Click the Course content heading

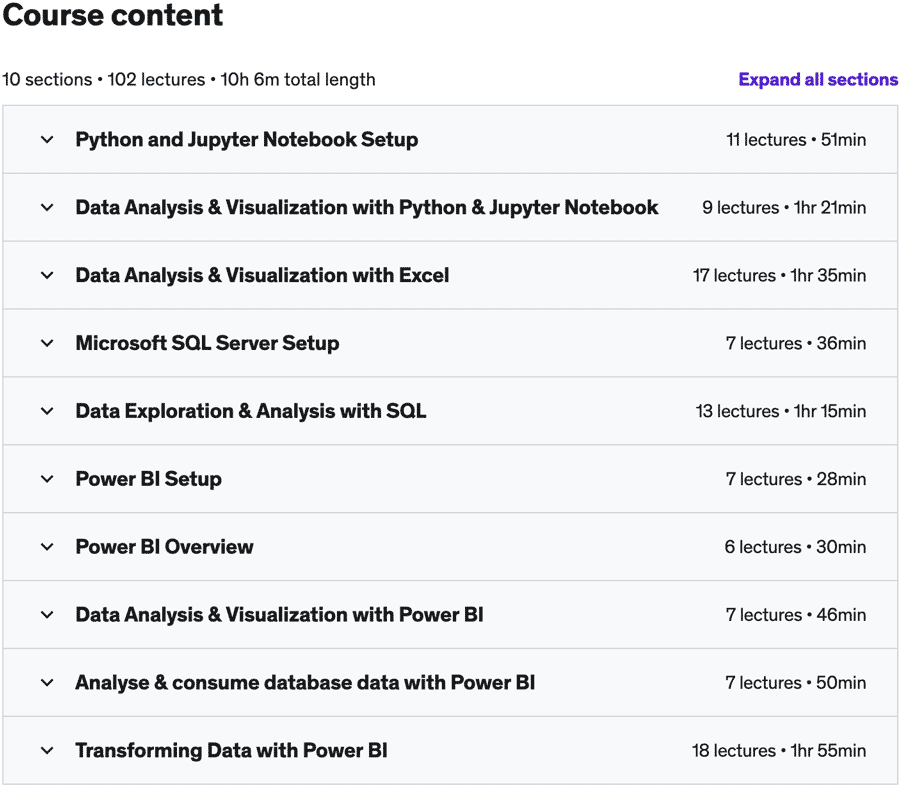tap(112, 15)
